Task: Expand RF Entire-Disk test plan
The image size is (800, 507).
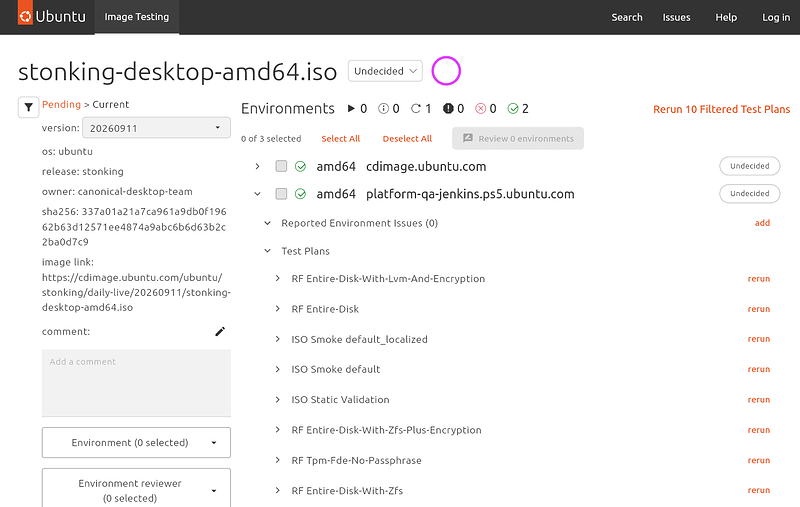Action: point(278,309)
